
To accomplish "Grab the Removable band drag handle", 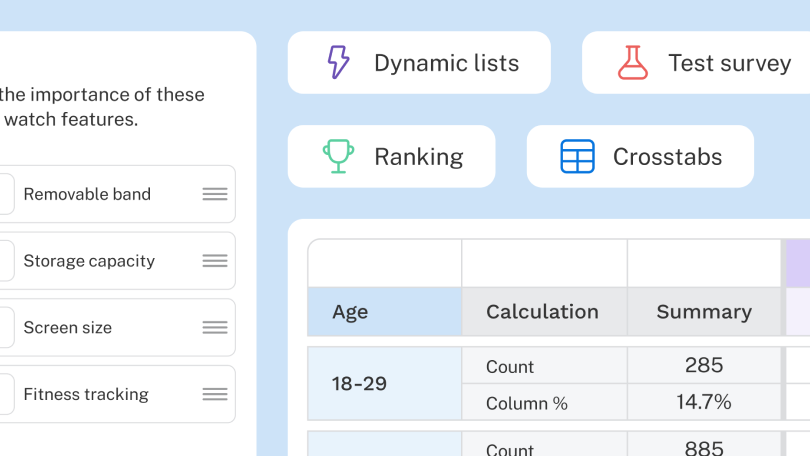I will click(x=215, y=194).
